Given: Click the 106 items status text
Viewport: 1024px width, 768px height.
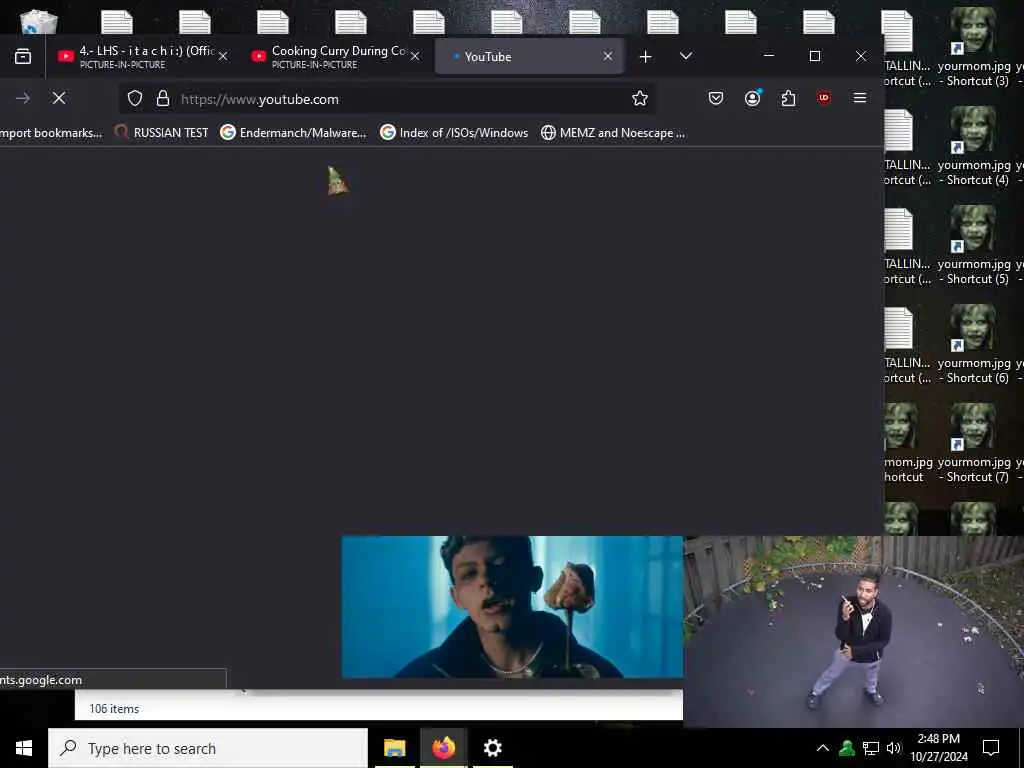Looking at the screenshot, I should click(114, 709).
